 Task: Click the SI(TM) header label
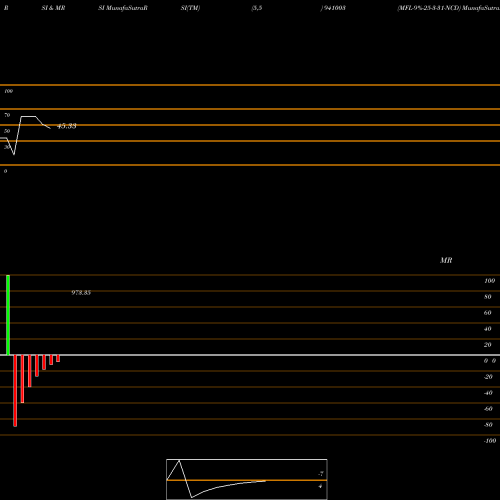pyautogui.click(x=190, y=8)
